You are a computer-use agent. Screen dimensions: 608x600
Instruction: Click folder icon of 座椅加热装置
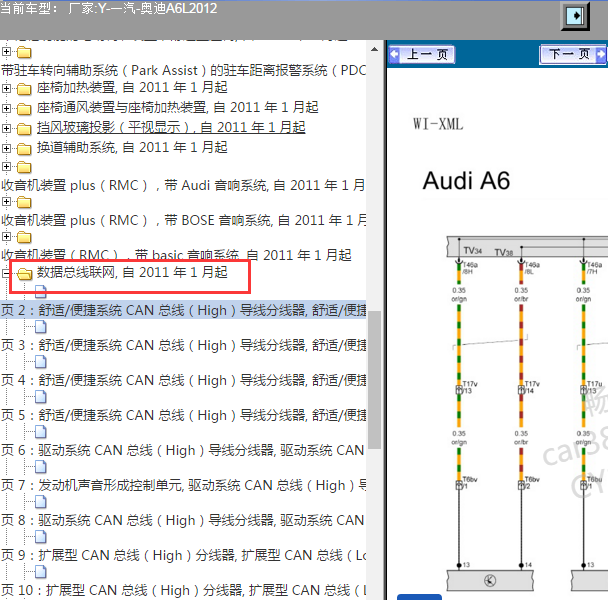click(24, 89)
